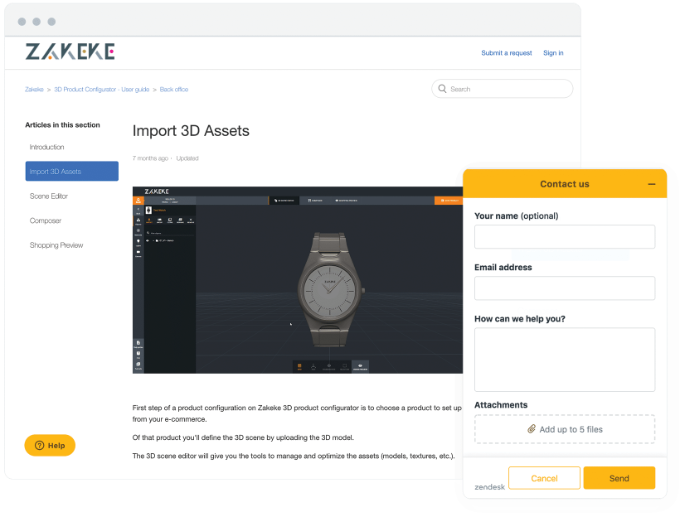The height and width of the screenshot is (530, 680).
Task: Click 'Articles in this section' heading
Action: (x=62, y=125)
